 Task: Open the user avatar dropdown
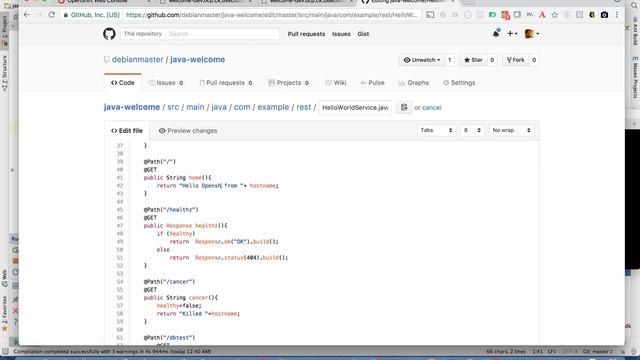pyautogui.click(x=532, y=34)
